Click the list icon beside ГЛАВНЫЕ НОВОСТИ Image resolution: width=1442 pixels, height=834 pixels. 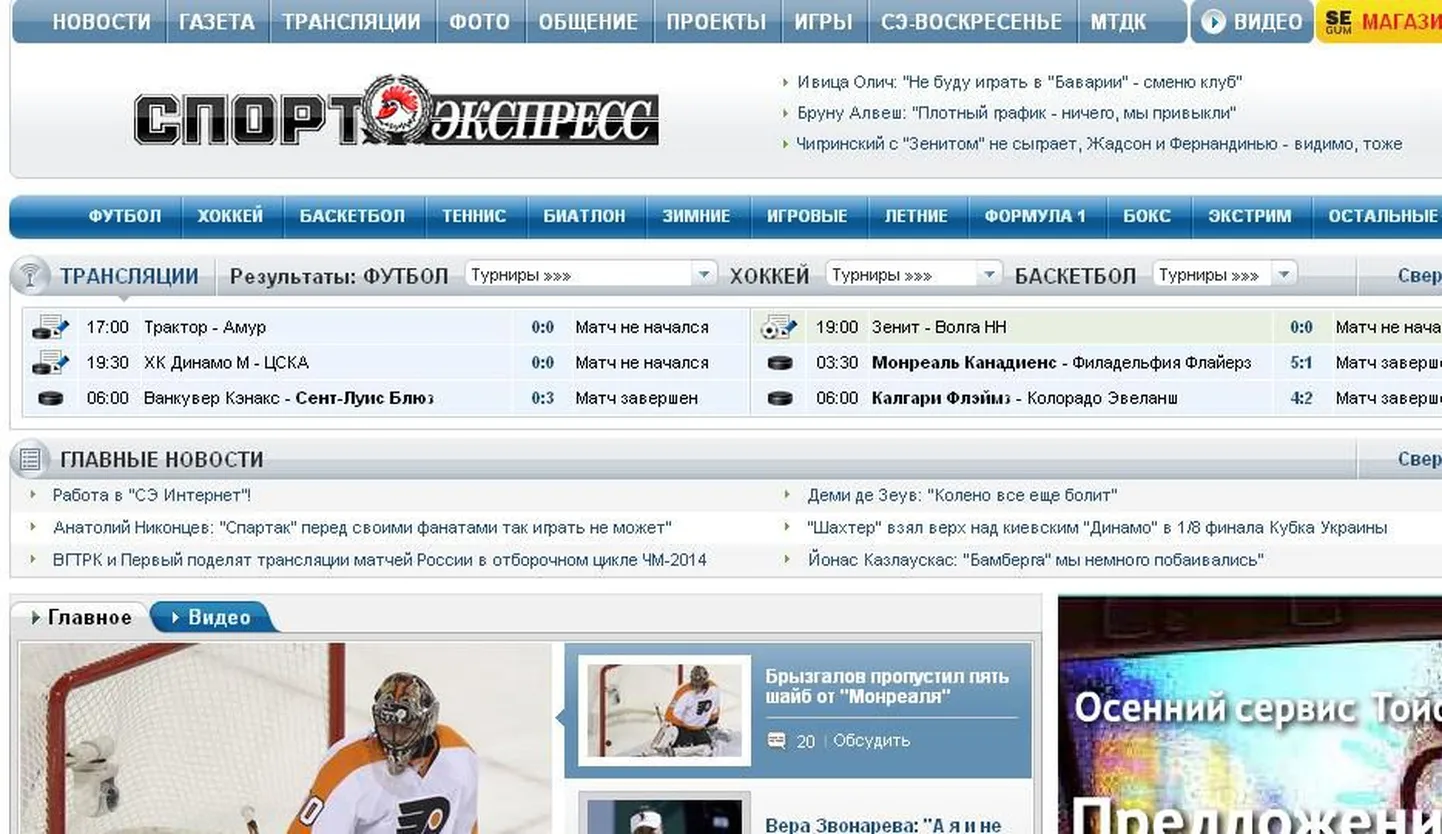pos(31,459)
